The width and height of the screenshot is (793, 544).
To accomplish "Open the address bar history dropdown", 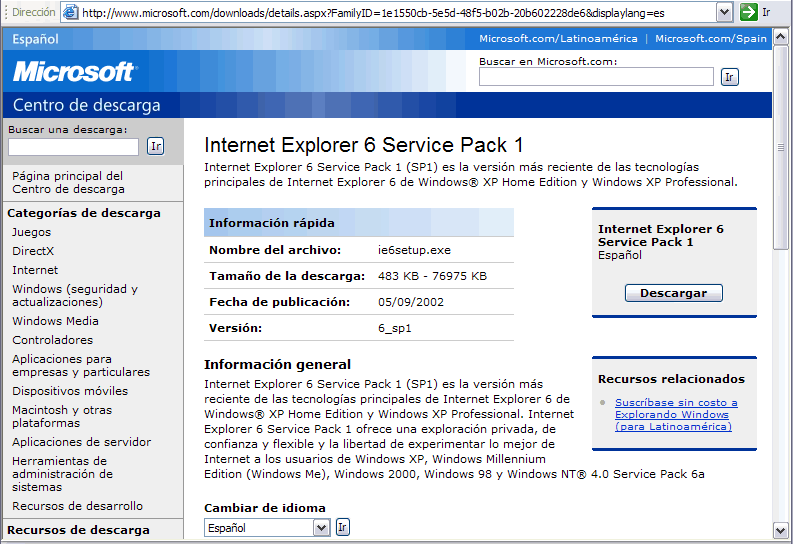I will [724, 12].
